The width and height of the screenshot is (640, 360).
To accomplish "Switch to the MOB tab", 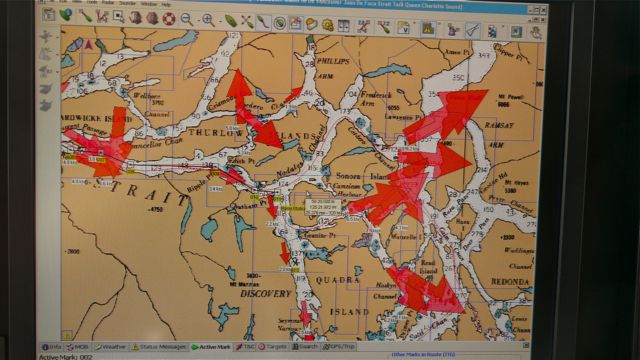I will [x=78, y=347].
